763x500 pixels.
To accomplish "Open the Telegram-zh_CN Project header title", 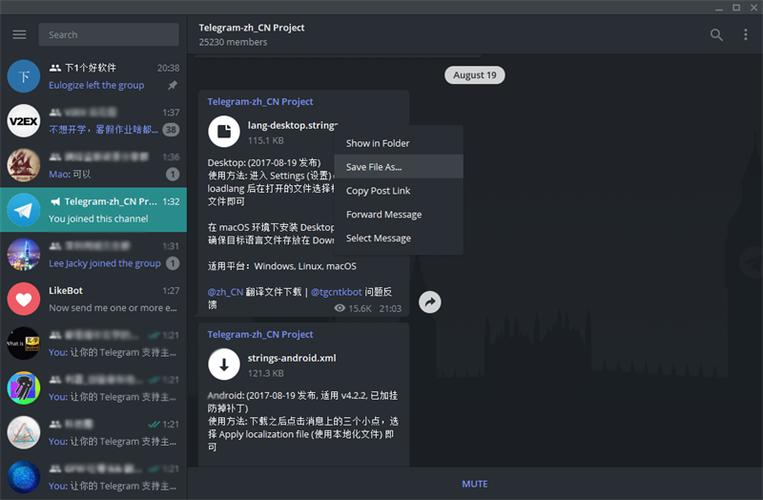I will [252, 28].
